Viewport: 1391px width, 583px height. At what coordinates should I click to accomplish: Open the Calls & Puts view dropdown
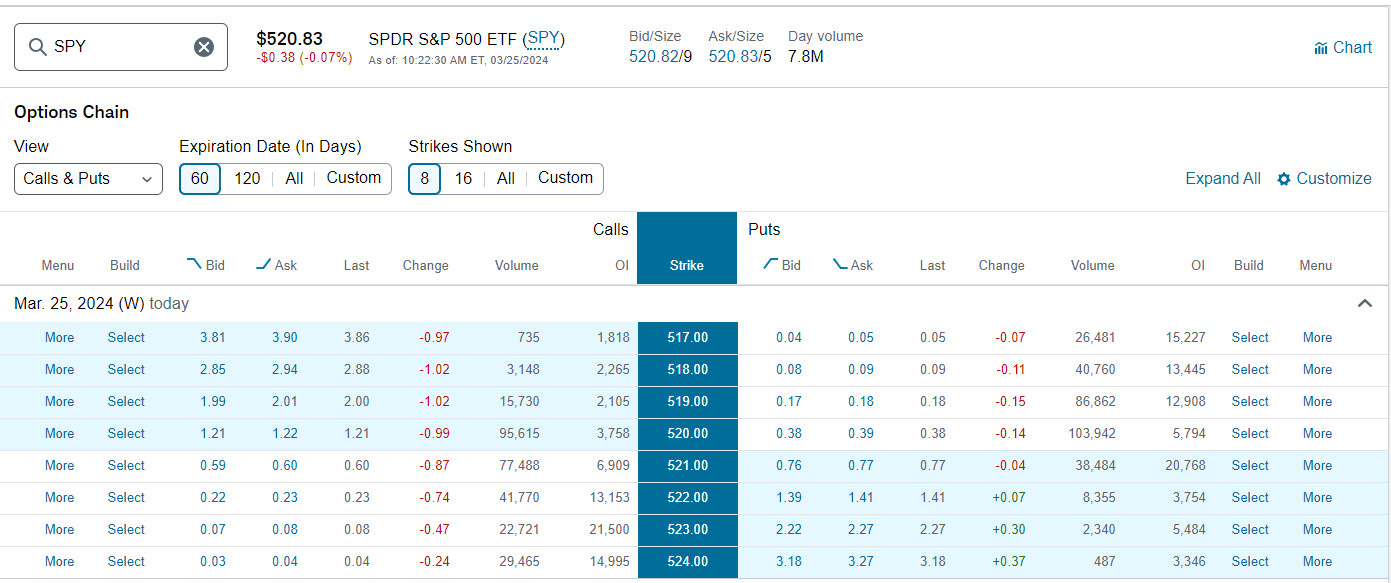88,178
